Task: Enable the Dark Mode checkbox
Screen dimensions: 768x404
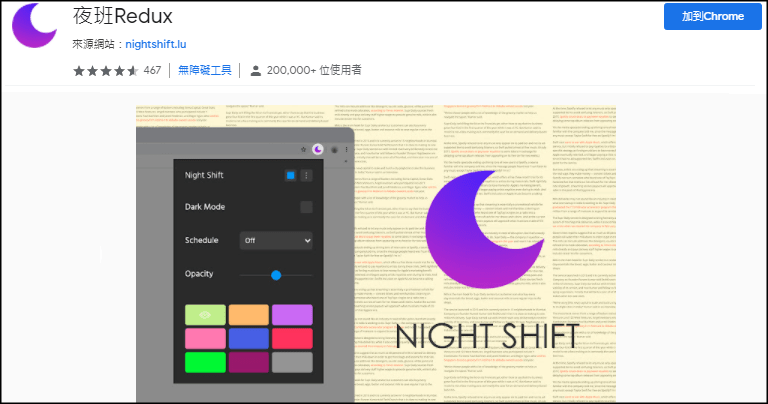Action: pos(306,207)
